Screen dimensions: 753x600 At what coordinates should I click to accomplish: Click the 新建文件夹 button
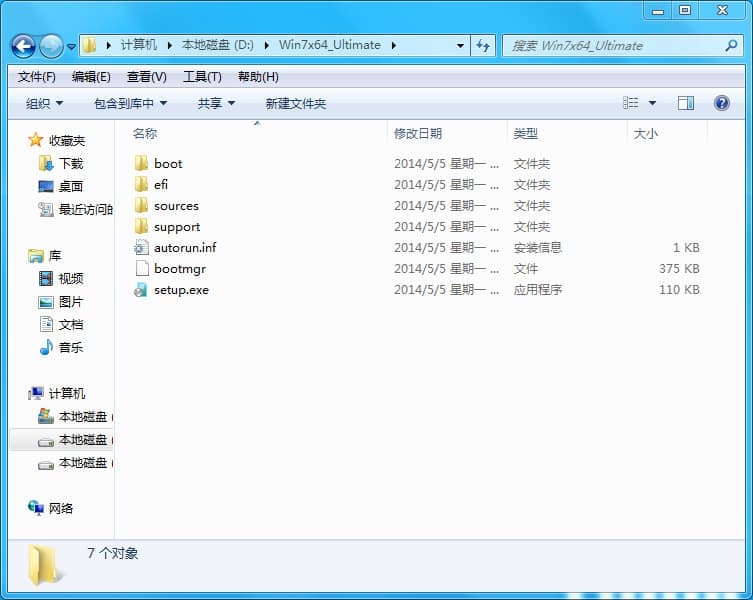coord(296,103)
